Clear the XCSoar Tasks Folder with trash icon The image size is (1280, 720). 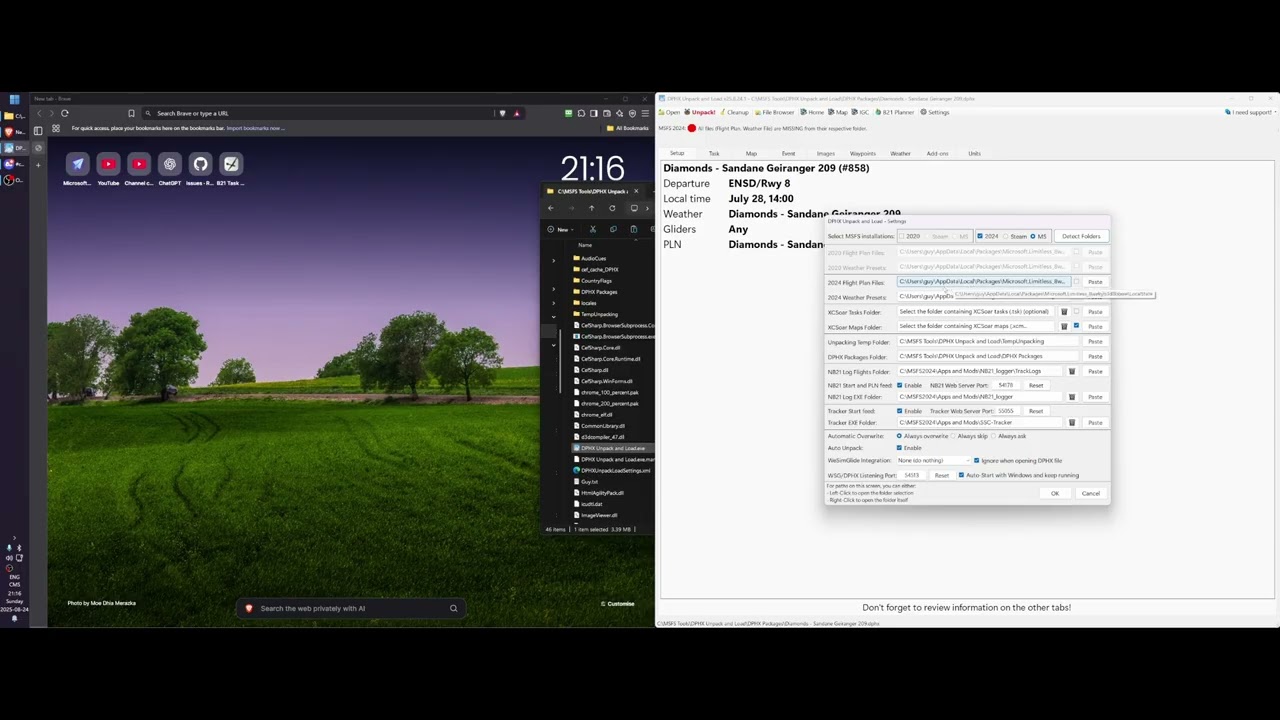pos(1064,311)
